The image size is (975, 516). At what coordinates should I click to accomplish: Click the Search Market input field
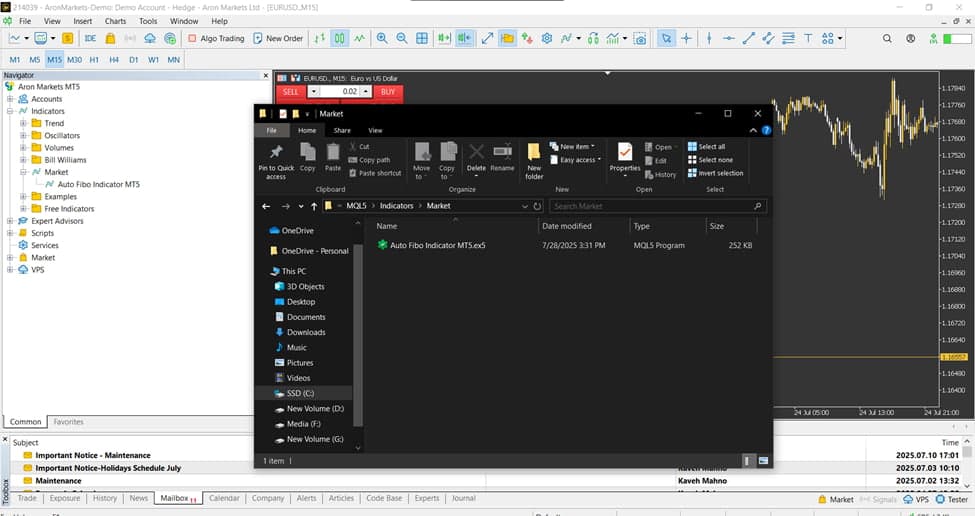pos(655,206)
